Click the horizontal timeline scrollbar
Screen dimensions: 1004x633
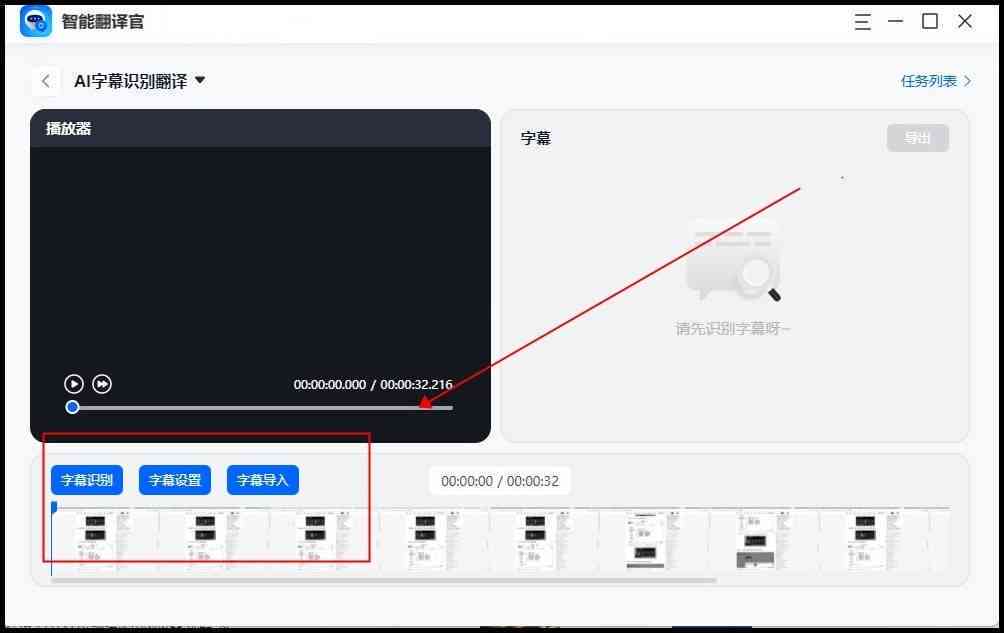click(x=384, y=581)
